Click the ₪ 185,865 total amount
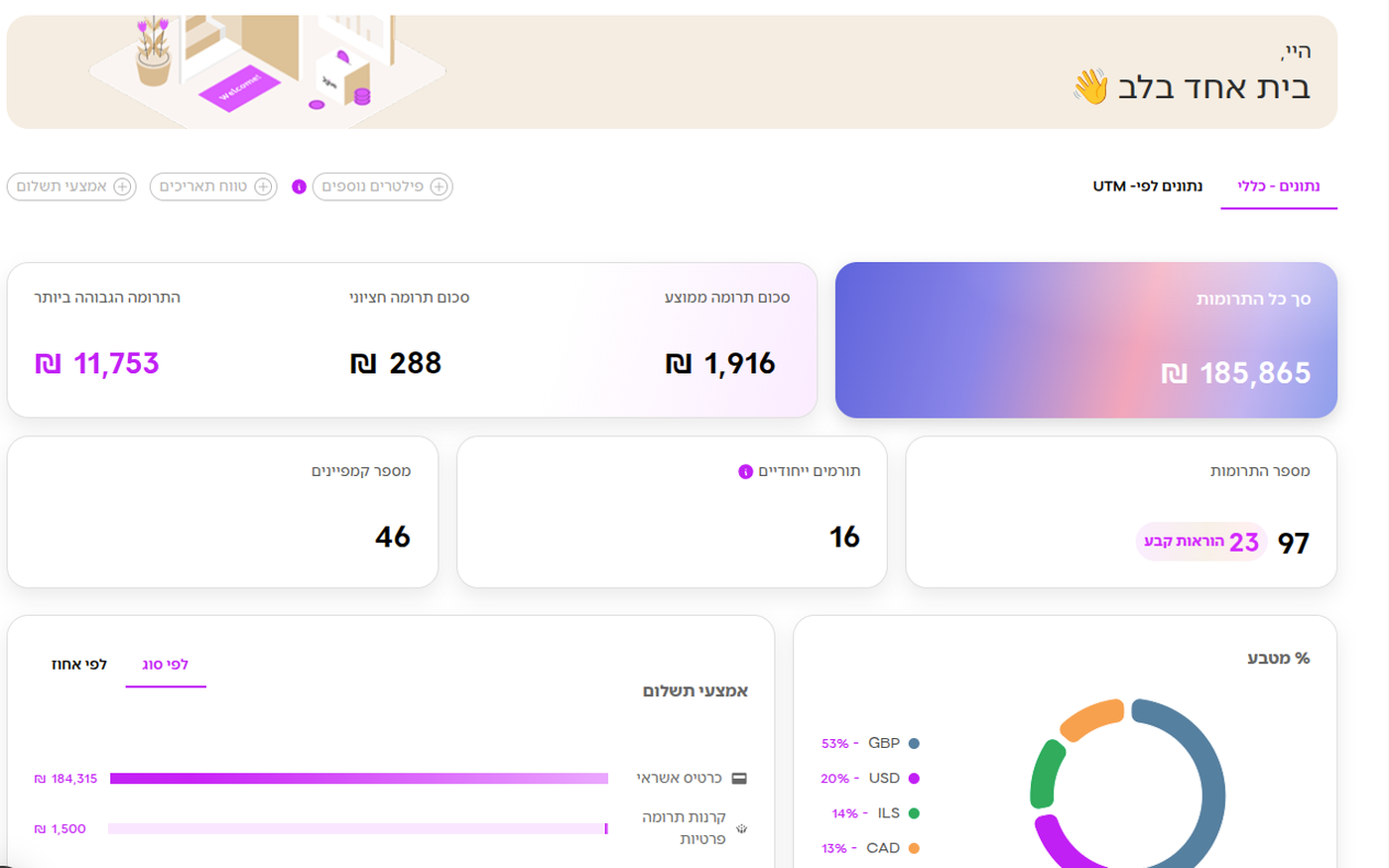Viewport: 1389px width, 868px height. 1236,374
